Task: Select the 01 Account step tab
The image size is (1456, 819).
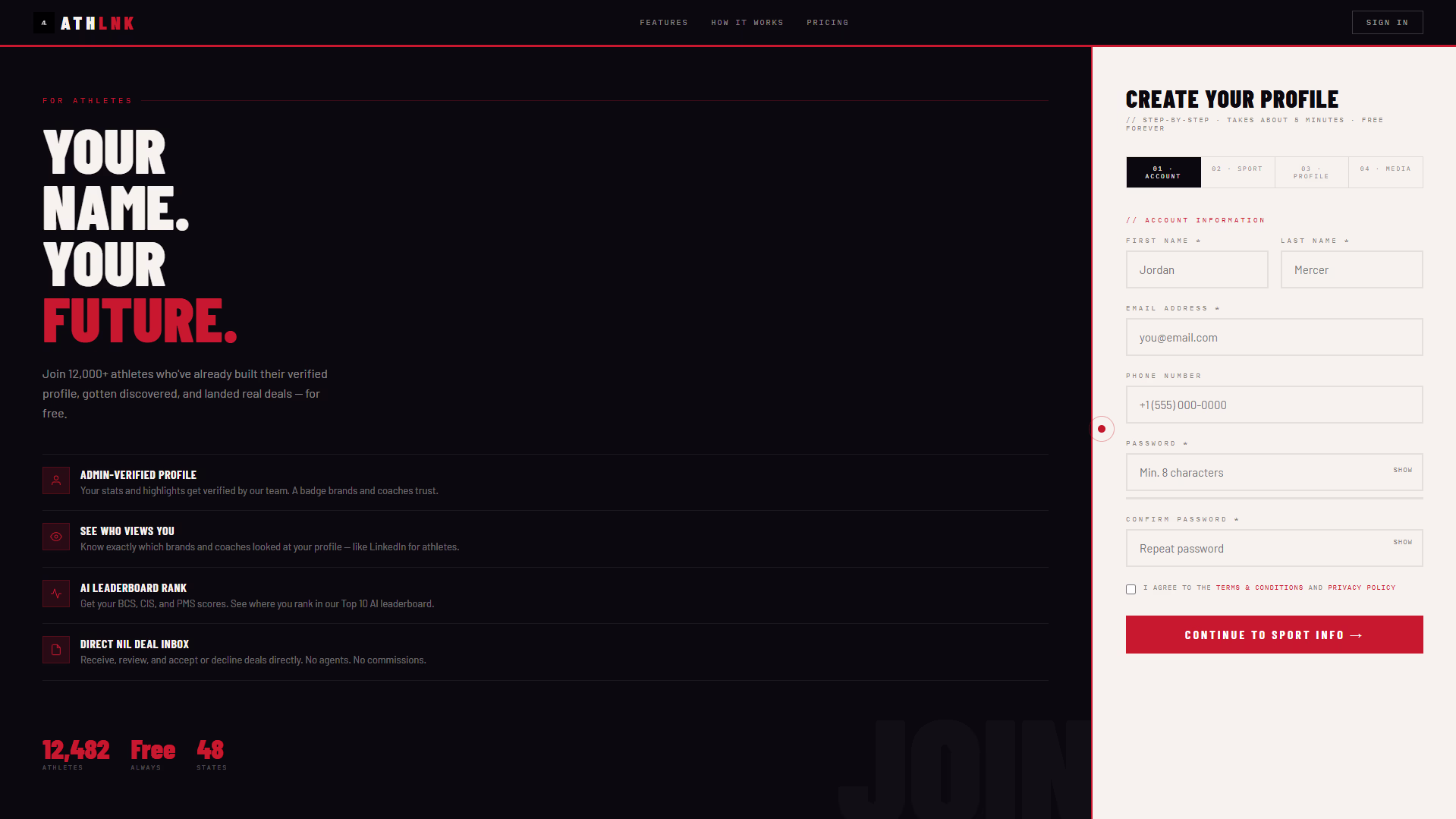Action: 1163,172
